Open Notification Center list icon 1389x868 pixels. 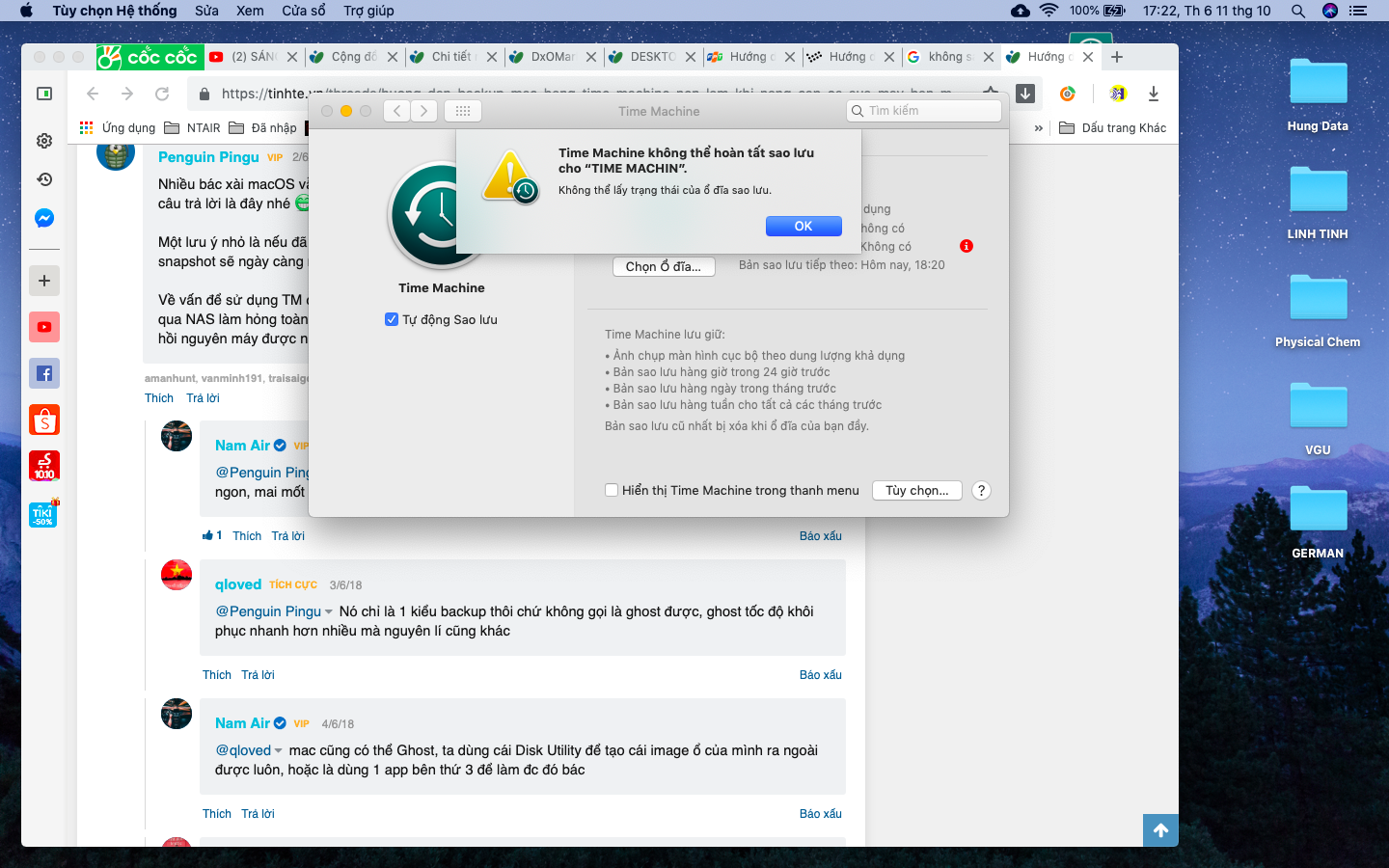(x=1358, y=11)
